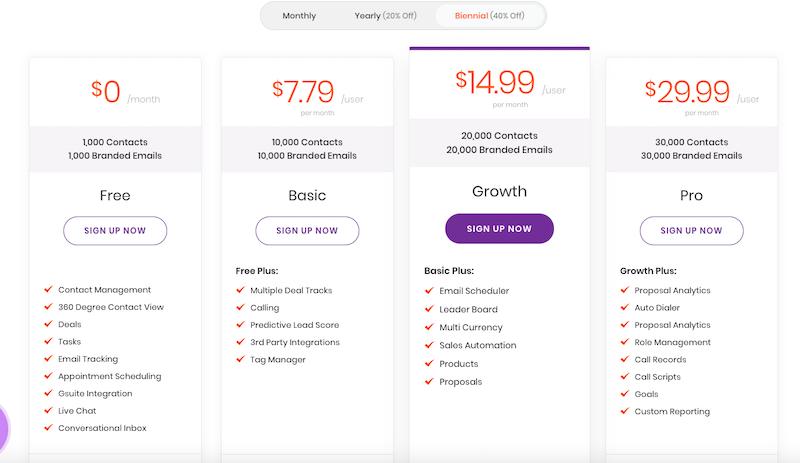The width and height of the screenshot is (800, 463).
Task: Click the purple chat bubble at the page edge
Action: click(3, 428)
